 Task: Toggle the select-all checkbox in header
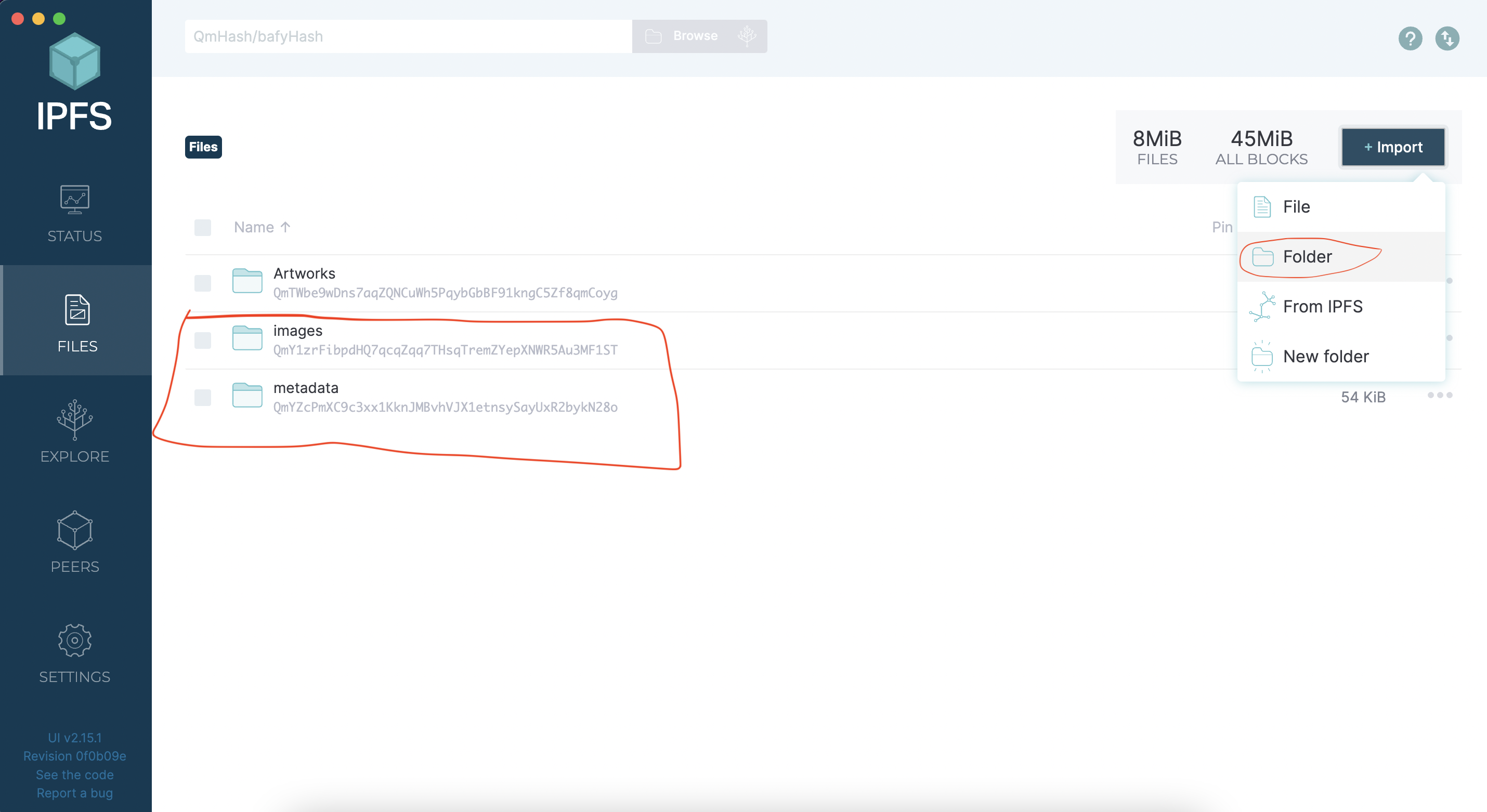[x=203, y=227]
